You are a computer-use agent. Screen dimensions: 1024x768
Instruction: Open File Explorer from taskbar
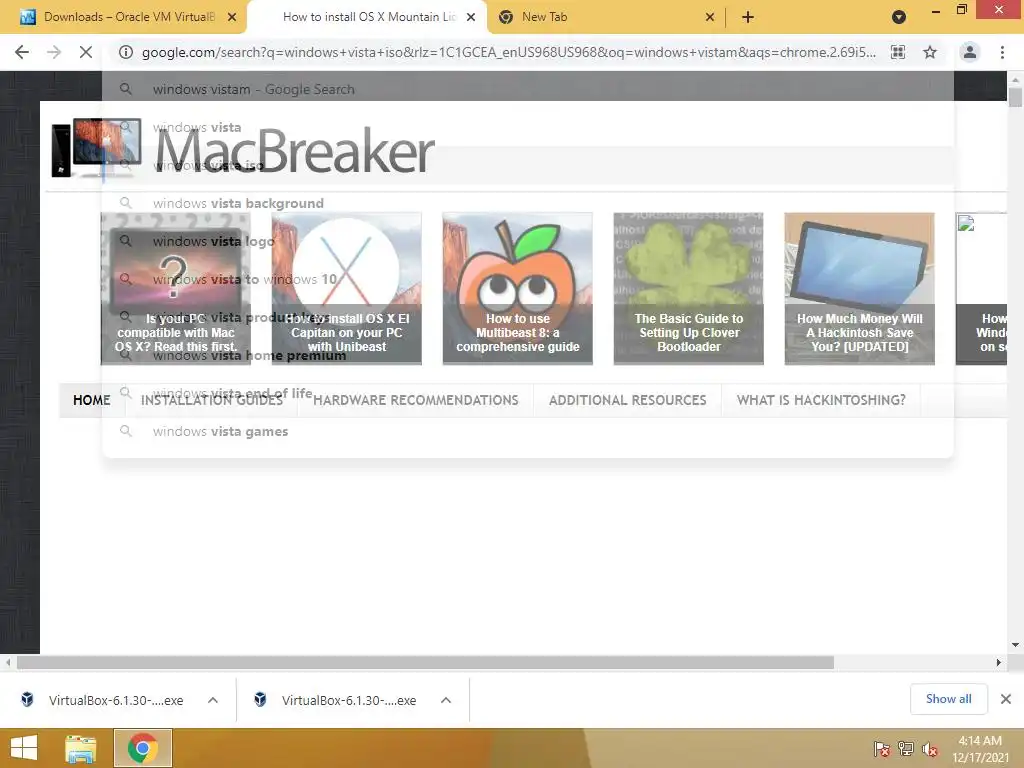[81, 748]
